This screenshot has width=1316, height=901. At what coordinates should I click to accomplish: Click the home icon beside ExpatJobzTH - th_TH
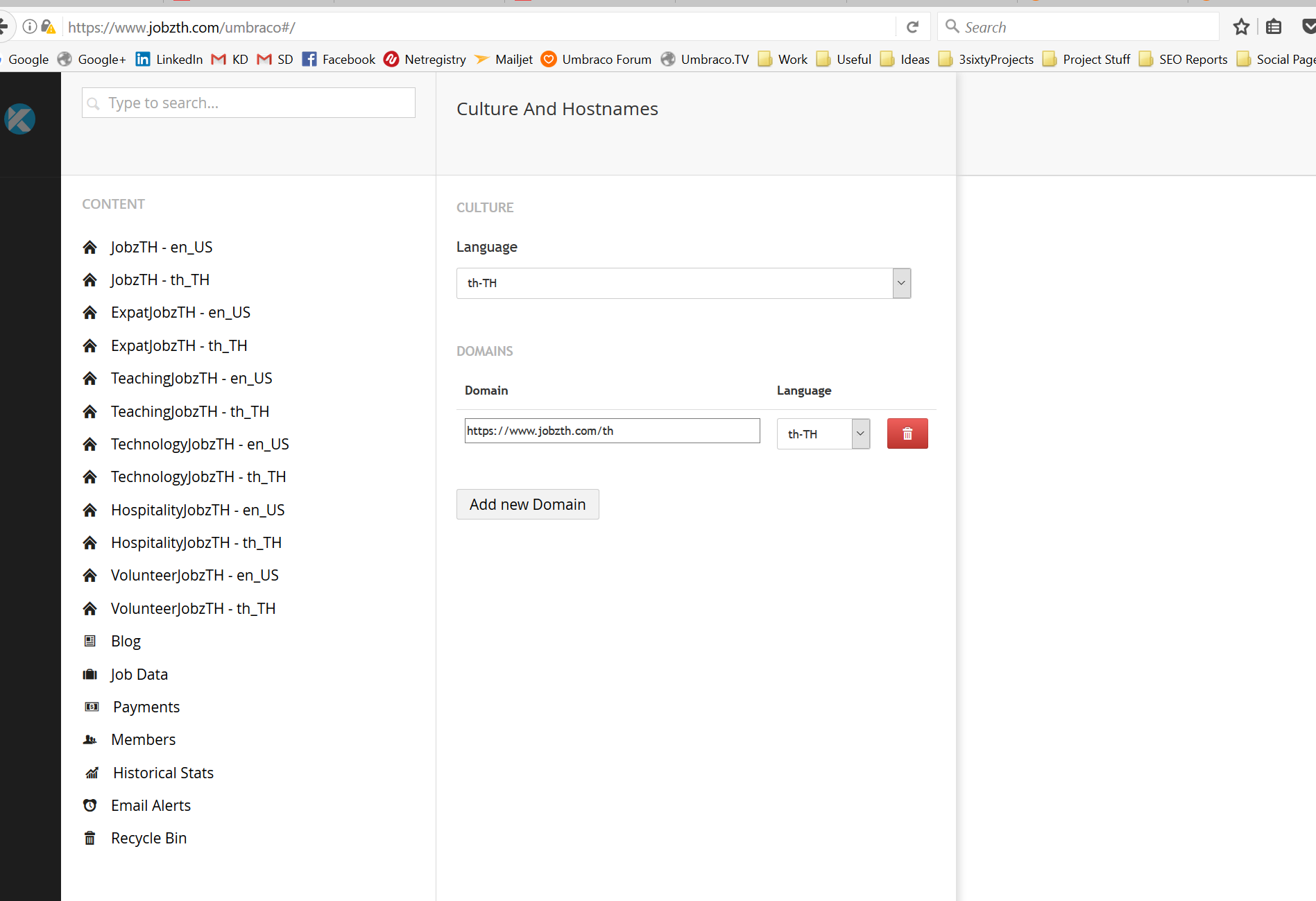pyautogui.click(x=89, y=346)
